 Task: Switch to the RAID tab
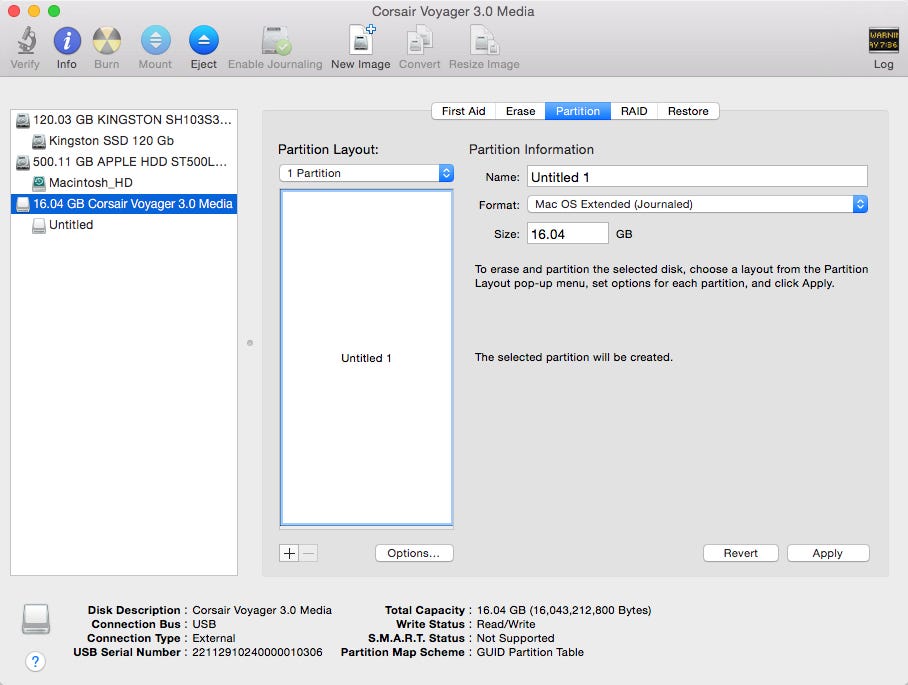634,111
